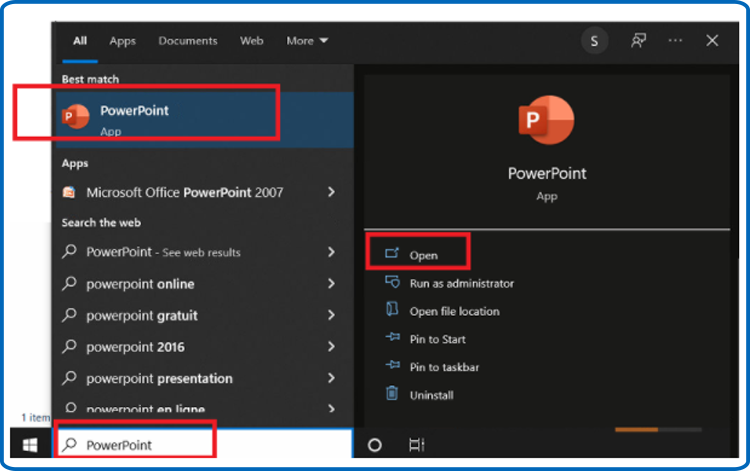Select Run as administrator
Viewport: 750px width, 471px height.
click(x=462, y=284)
